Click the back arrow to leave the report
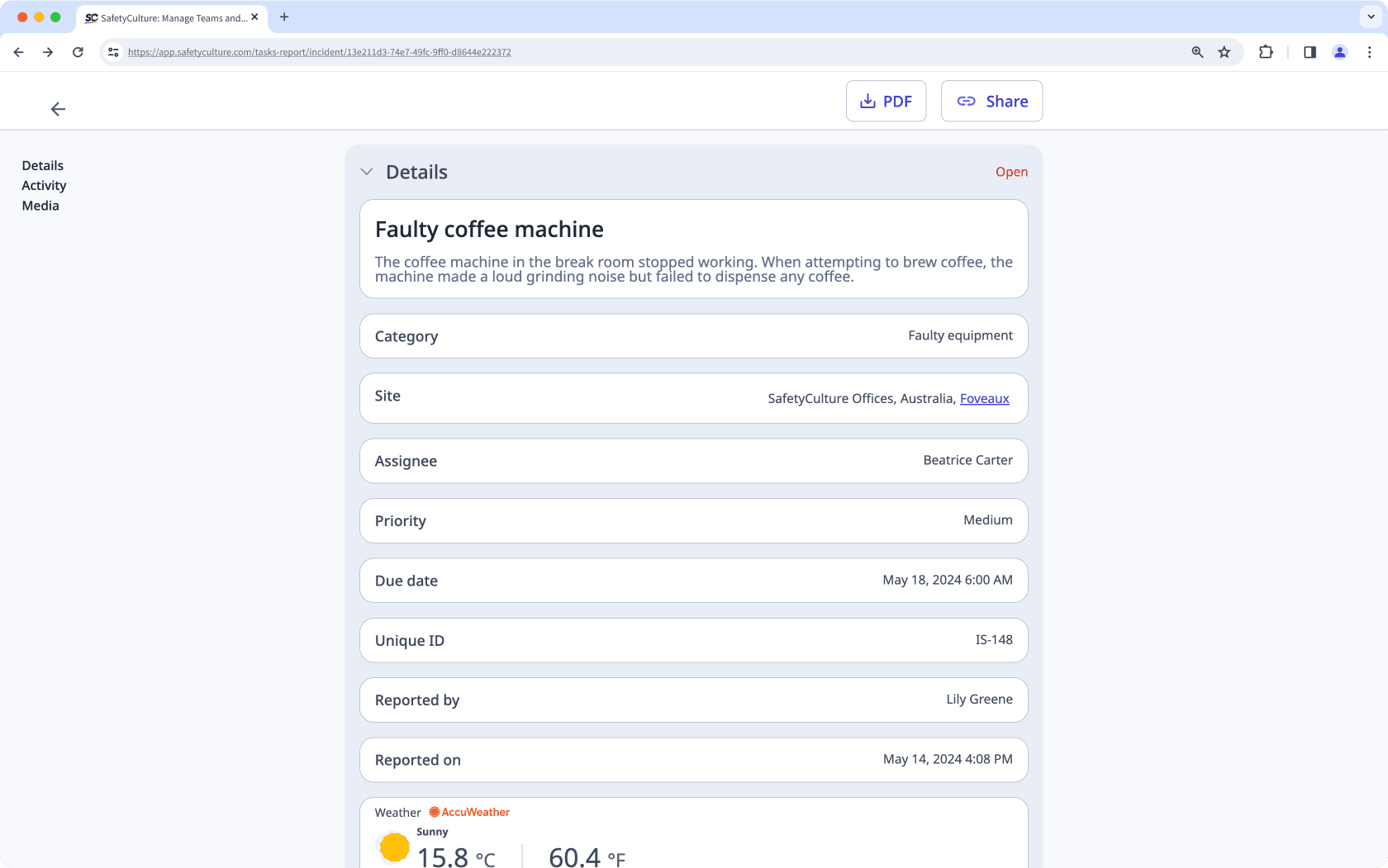1388x868 pixels. [x=58, y=108]
